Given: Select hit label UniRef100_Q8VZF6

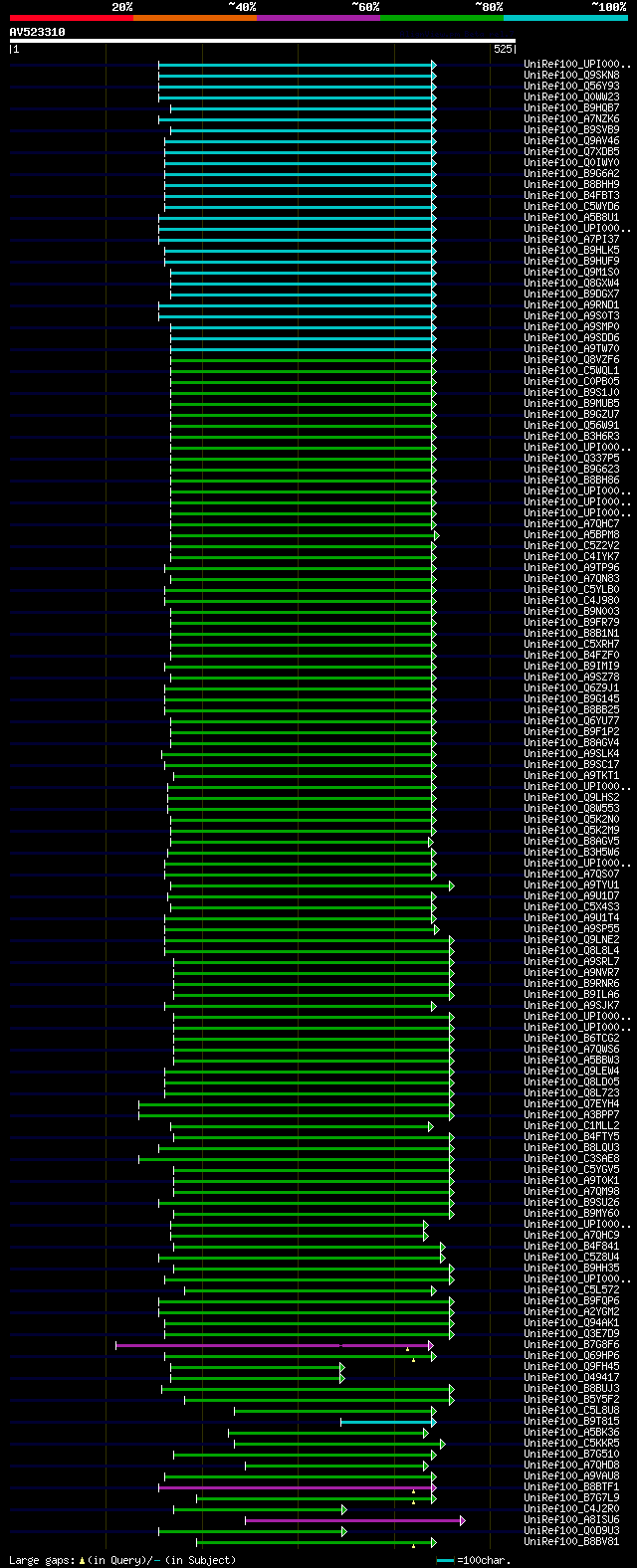Looking at the screenshot, I should click(571, 359).
